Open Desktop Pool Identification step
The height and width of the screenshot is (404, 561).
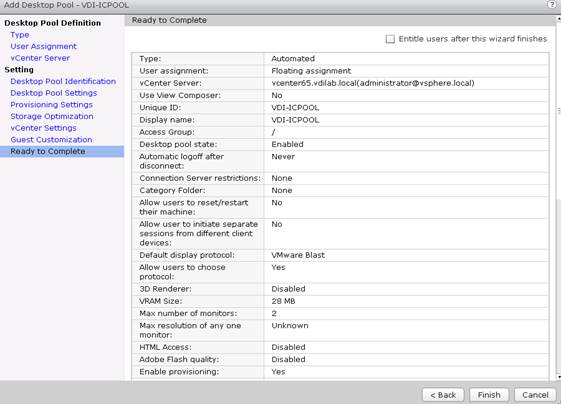pyautogui.click(x=63, y=81)
